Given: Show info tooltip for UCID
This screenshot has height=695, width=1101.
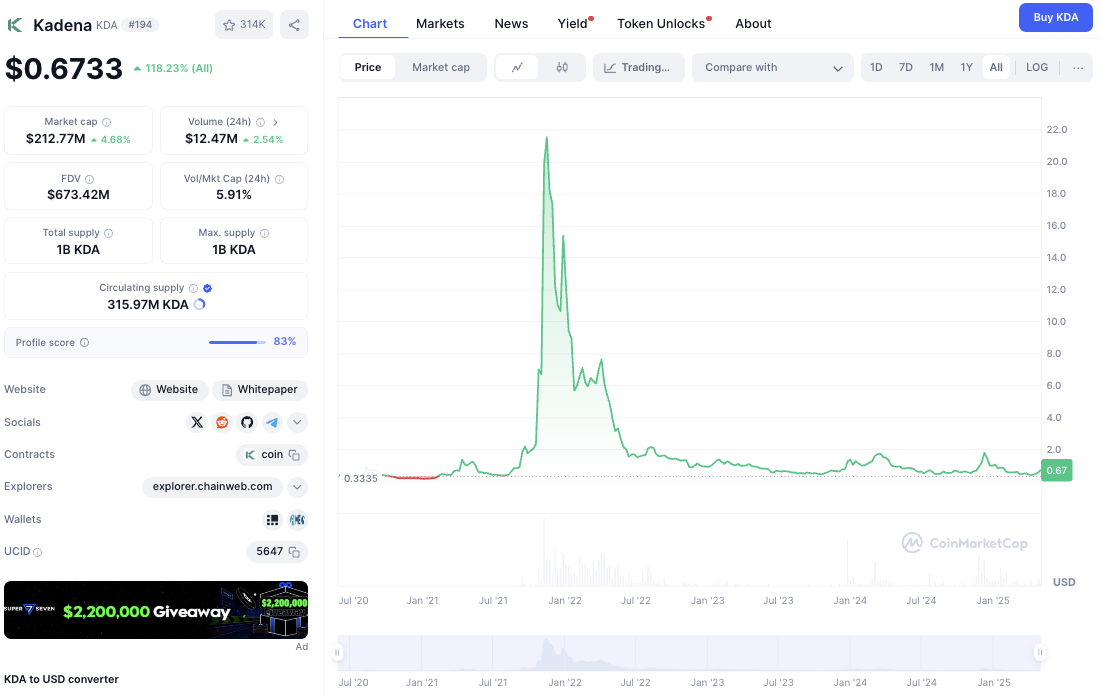Looking at the screenshot, I should pyautogui.click(x=38, y=552).
